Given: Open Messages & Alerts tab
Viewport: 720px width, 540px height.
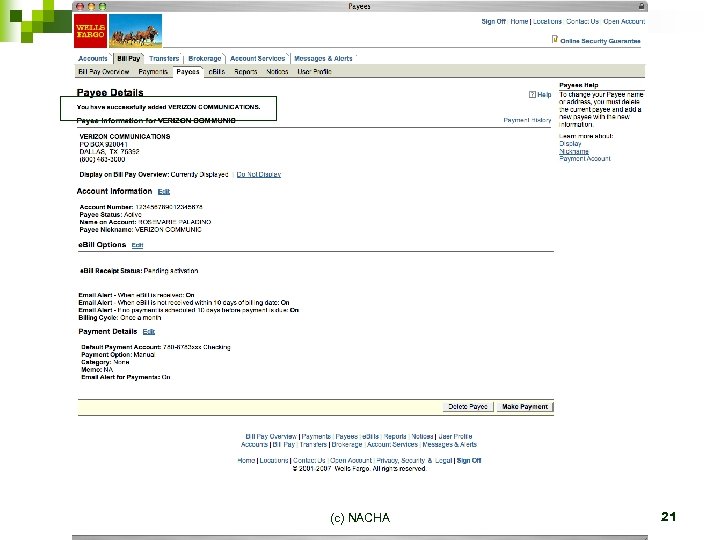Looking at the screenshot, I should point(323,58).
